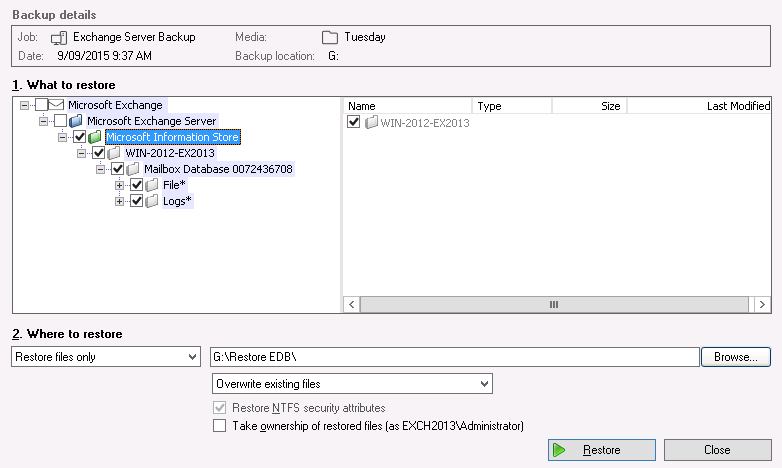Sort by the Size column header
The image size is (782, 468).
point(589,106)
